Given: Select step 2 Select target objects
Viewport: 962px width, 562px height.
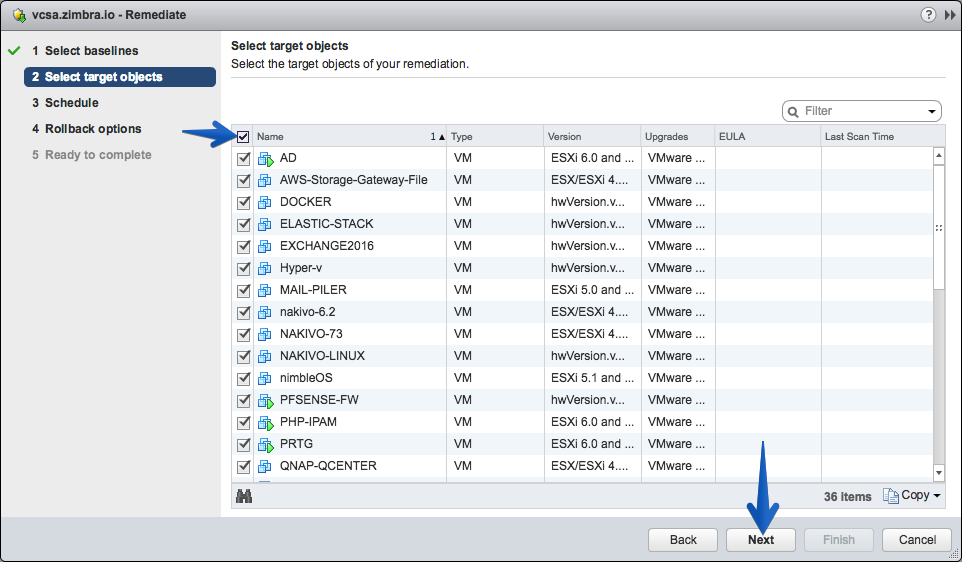Looking at the screenshot, I should tap(120, 77).
